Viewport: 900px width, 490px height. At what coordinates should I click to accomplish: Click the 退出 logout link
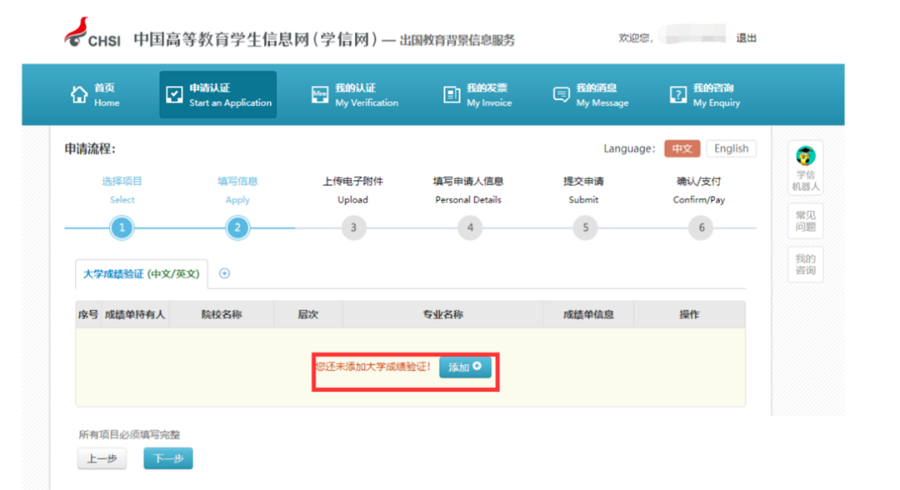(x=746, y=38)
